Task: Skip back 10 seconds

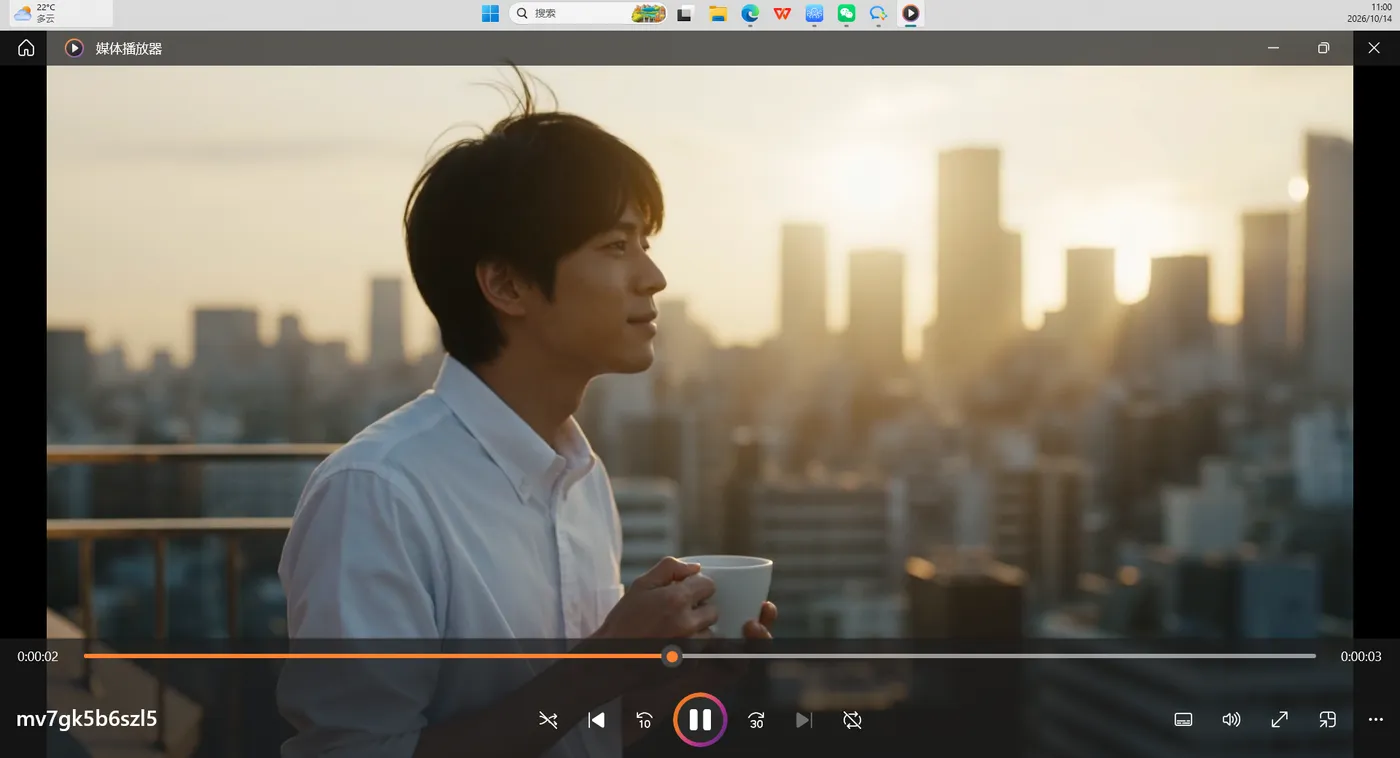Action: click(644, 720)
